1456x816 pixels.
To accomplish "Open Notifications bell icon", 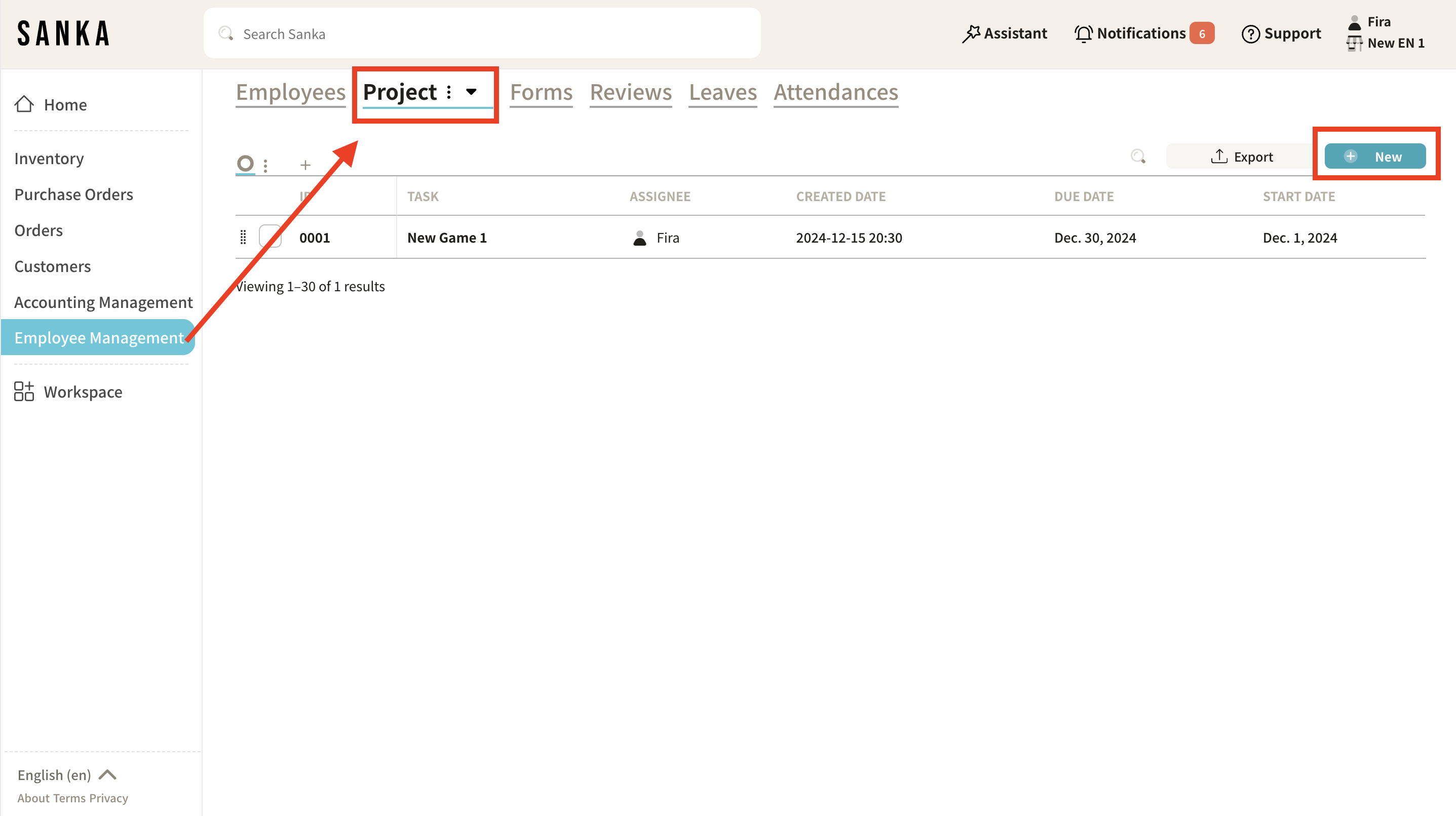I will point(1083,34).
